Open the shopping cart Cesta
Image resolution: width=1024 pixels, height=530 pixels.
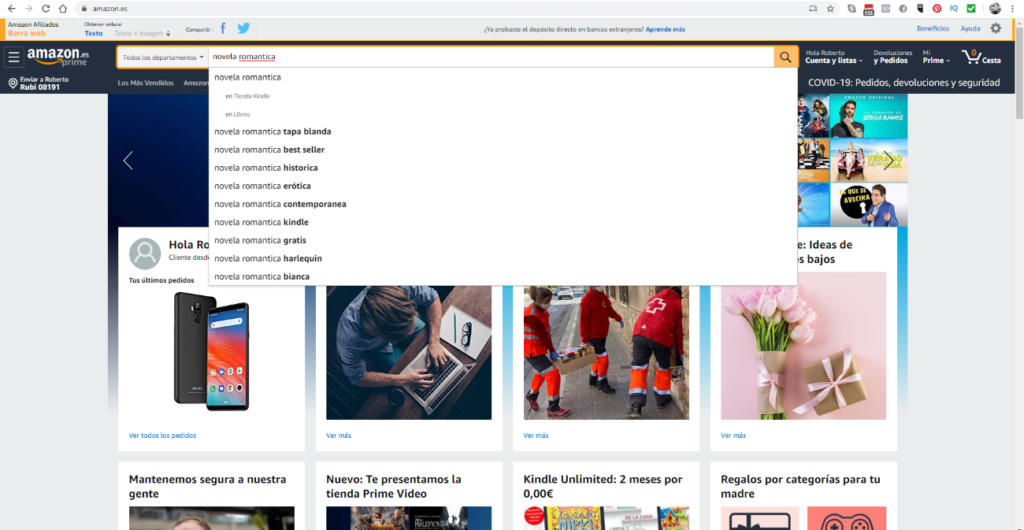point(982,57)
